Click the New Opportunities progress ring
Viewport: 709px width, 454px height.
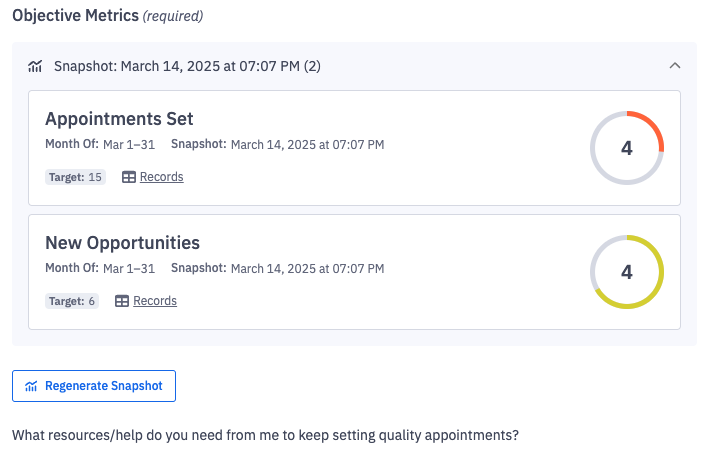[x=627, y=272]
